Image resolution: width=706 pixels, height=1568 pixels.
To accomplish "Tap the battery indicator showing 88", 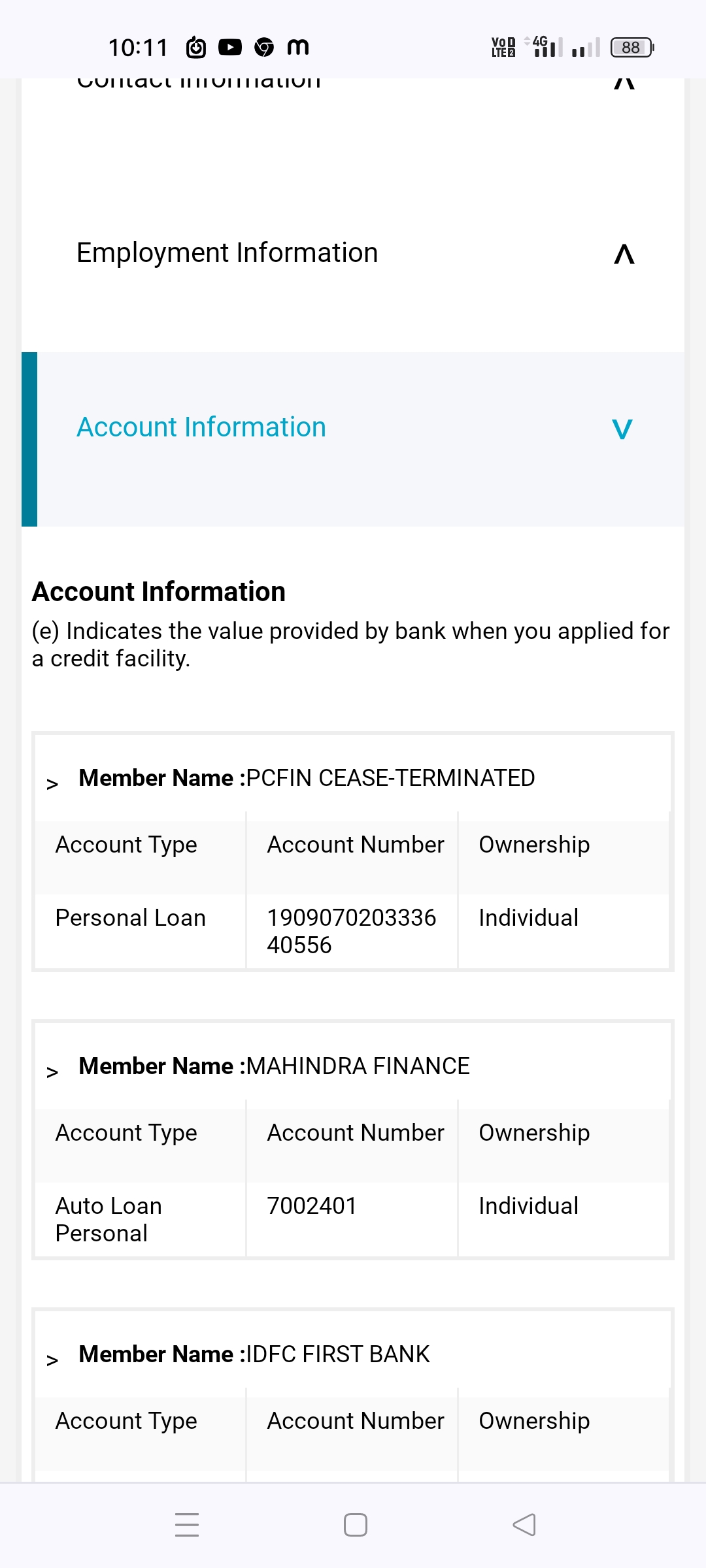I will (x=631, y=47).
